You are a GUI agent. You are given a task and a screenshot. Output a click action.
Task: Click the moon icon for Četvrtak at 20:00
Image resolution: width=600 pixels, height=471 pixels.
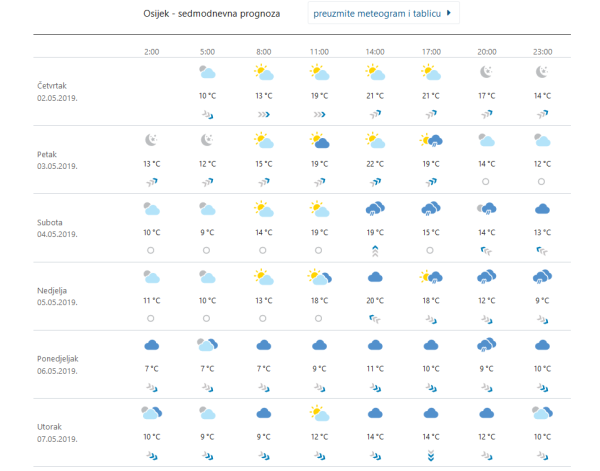[x=486, y=72]
